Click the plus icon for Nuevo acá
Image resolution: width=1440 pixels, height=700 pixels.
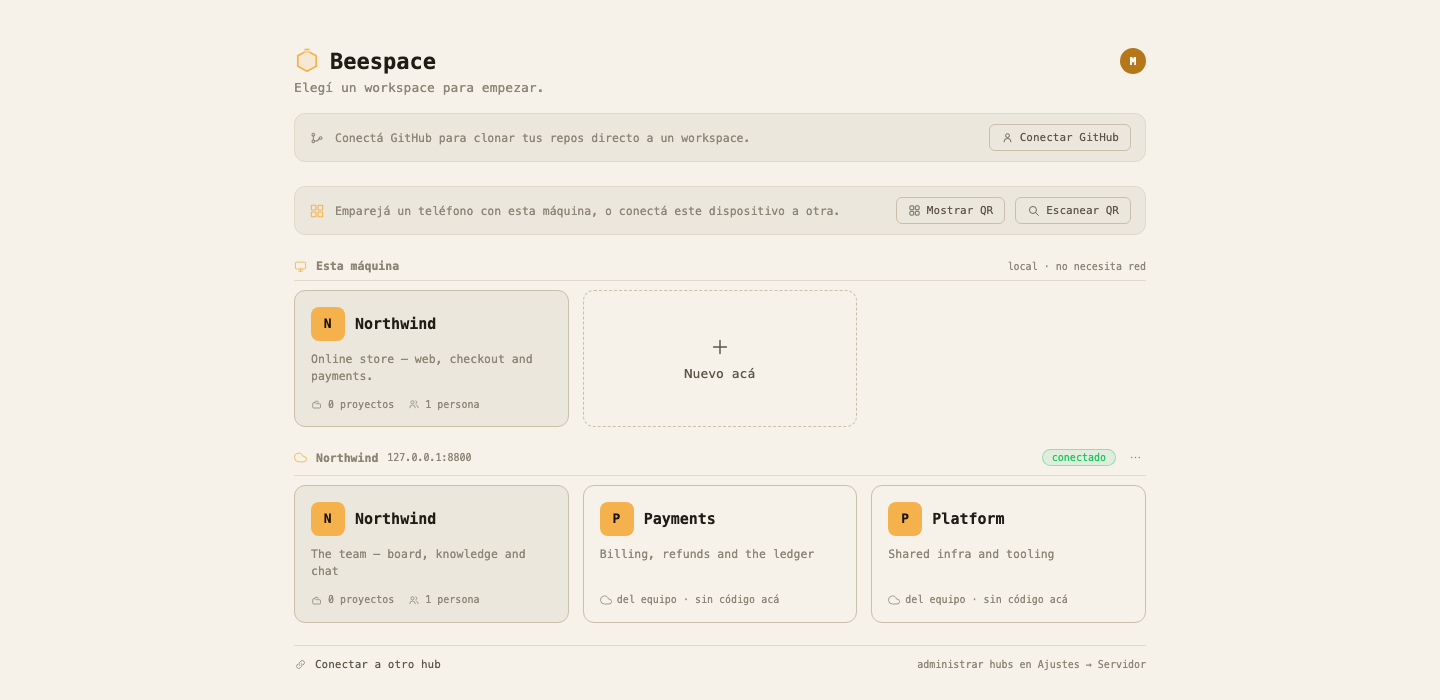[x=720, y=347]
